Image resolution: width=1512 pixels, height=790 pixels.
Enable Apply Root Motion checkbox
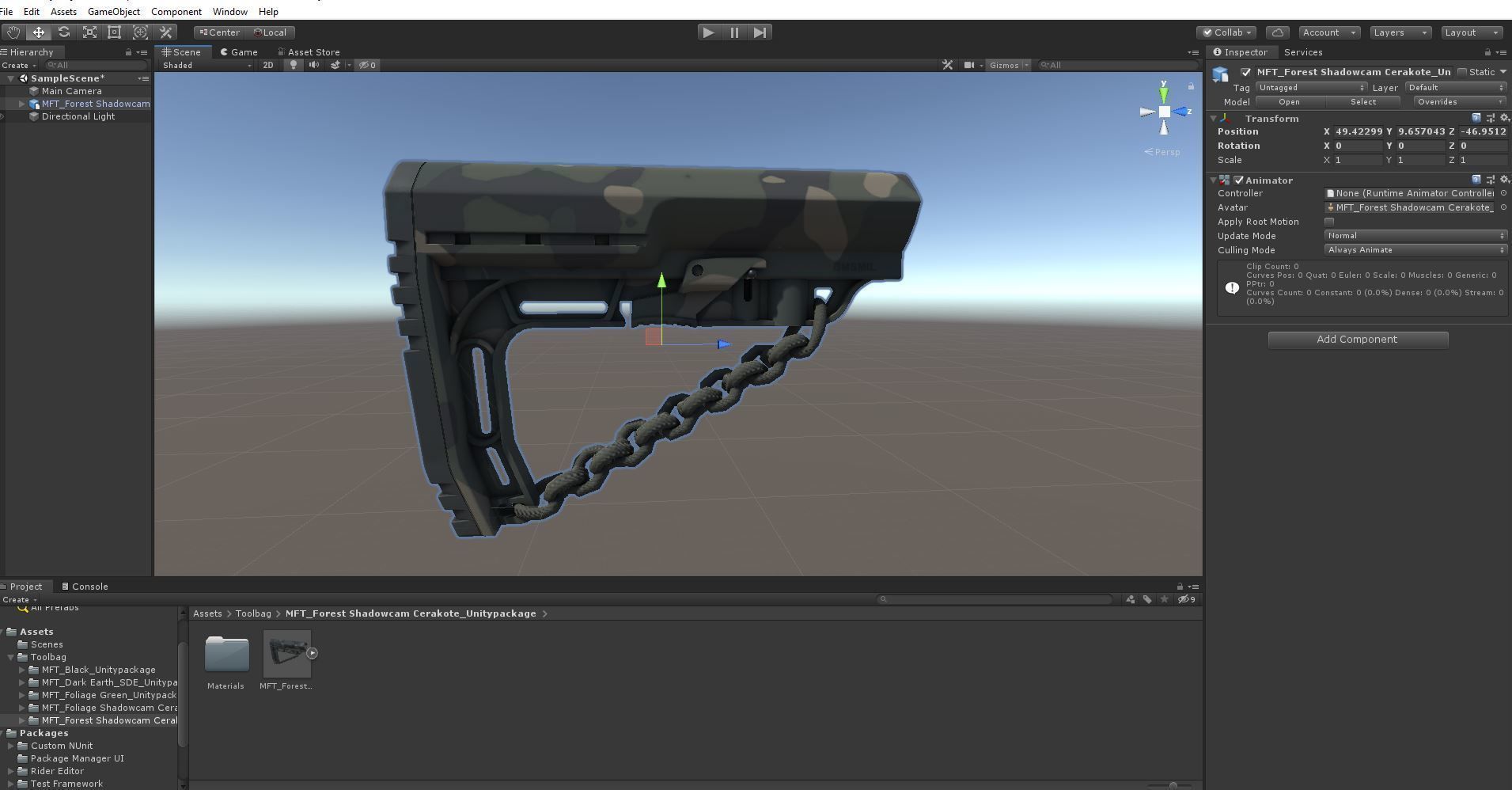(1329, 222)
